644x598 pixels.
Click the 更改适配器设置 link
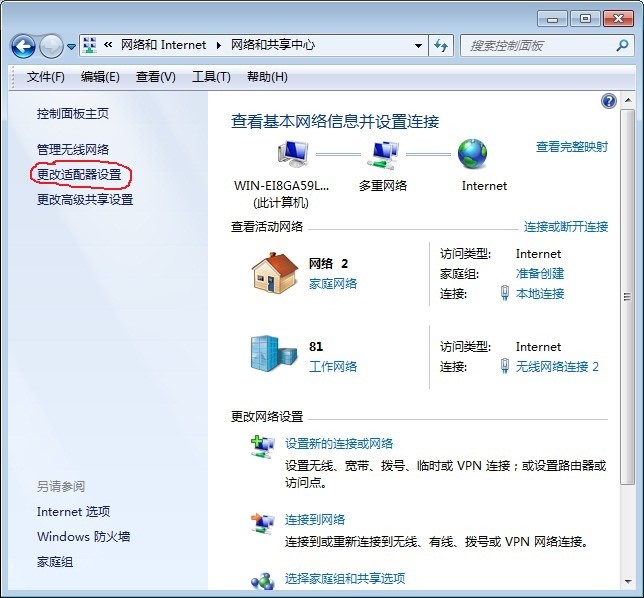pyautogui.click(x=84, y=174)
